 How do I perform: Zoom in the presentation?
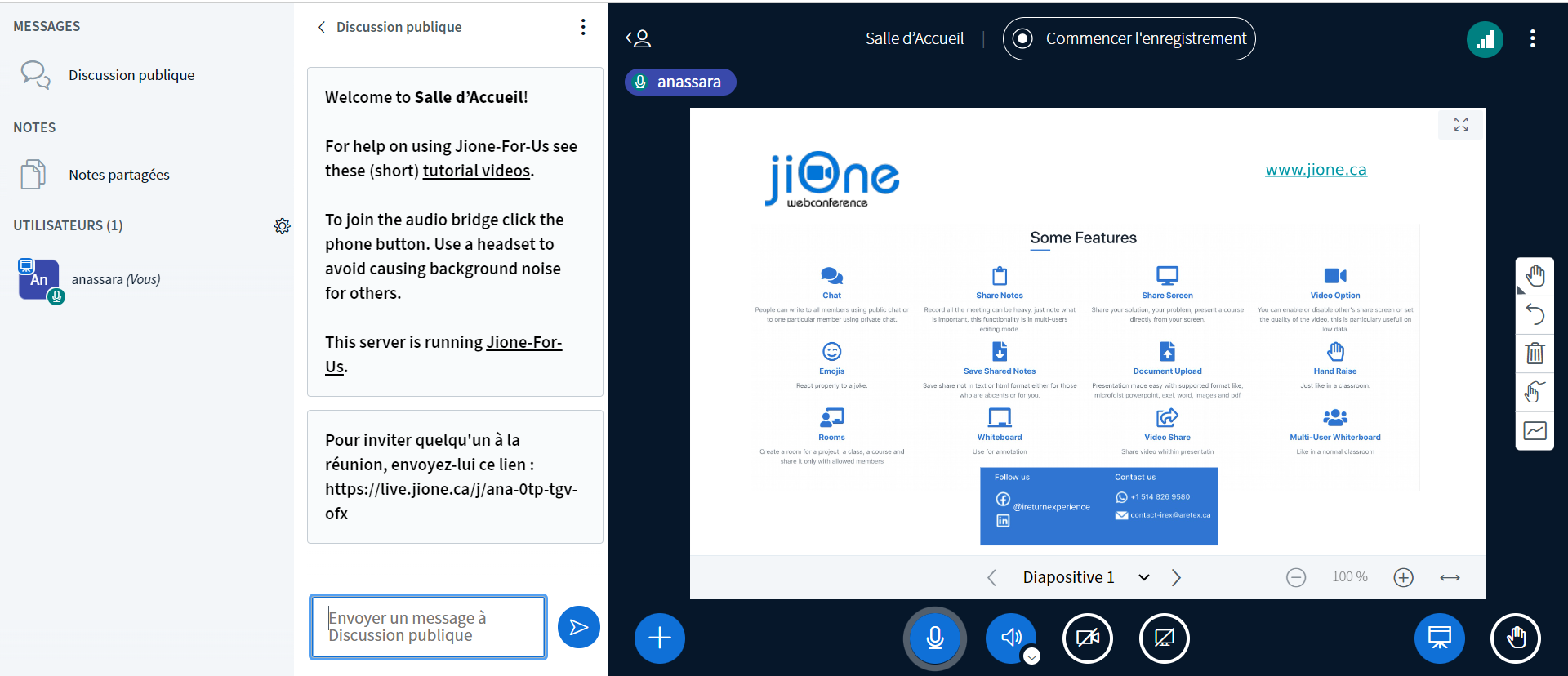click(1404, 578)
